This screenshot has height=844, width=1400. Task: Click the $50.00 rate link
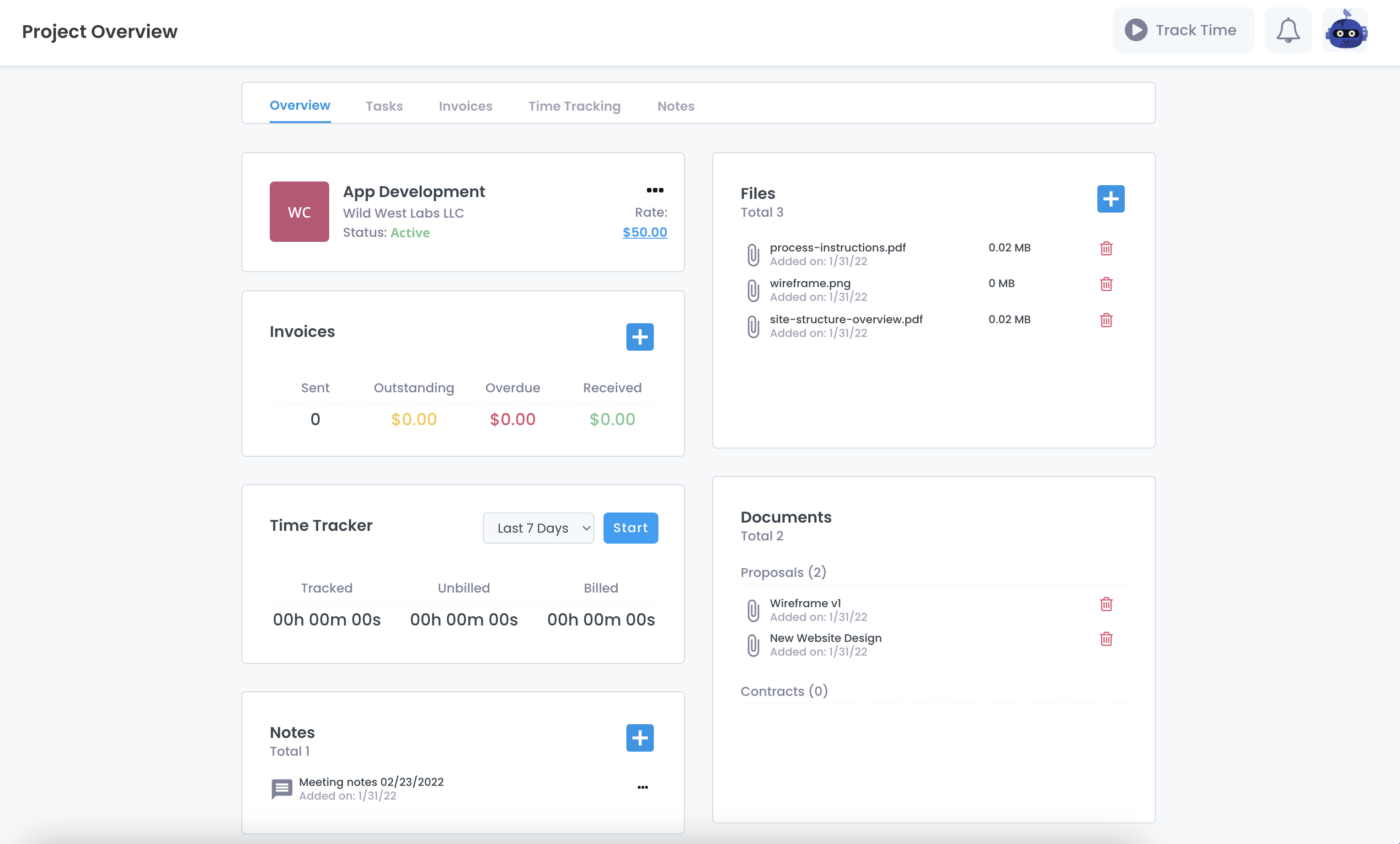(x=644, y=232)
